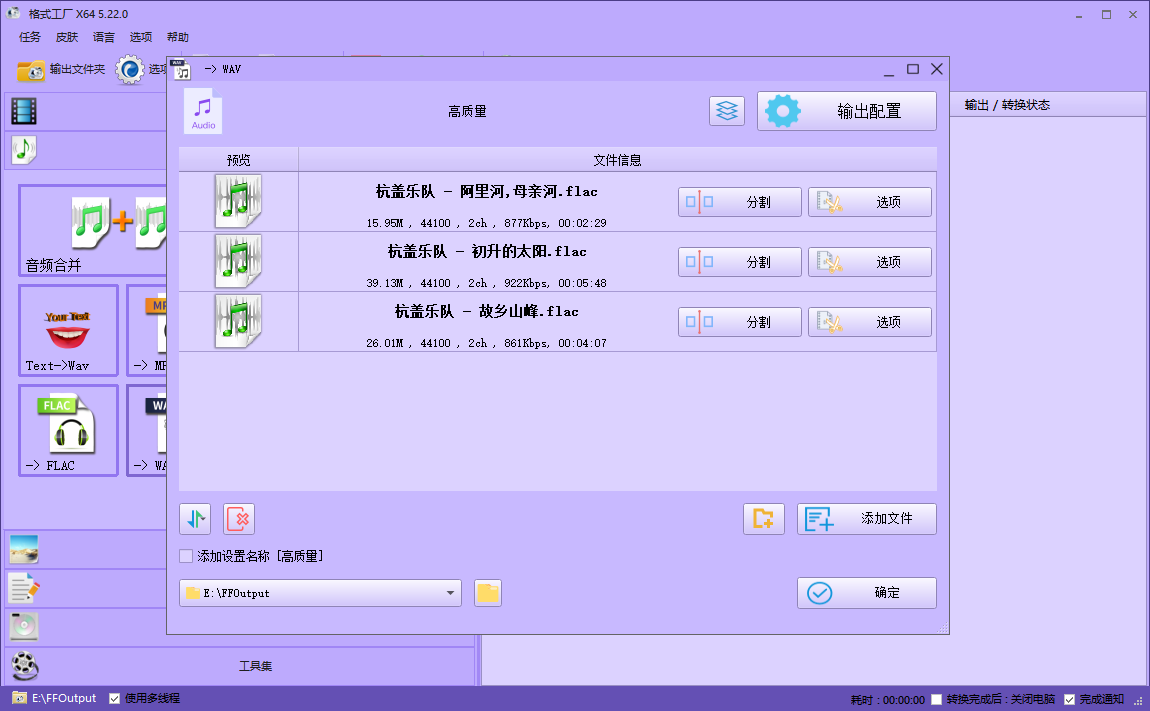Click the 输出 / 转换状态 column header
The image size is (1150, 711).
click(1007, 105)
